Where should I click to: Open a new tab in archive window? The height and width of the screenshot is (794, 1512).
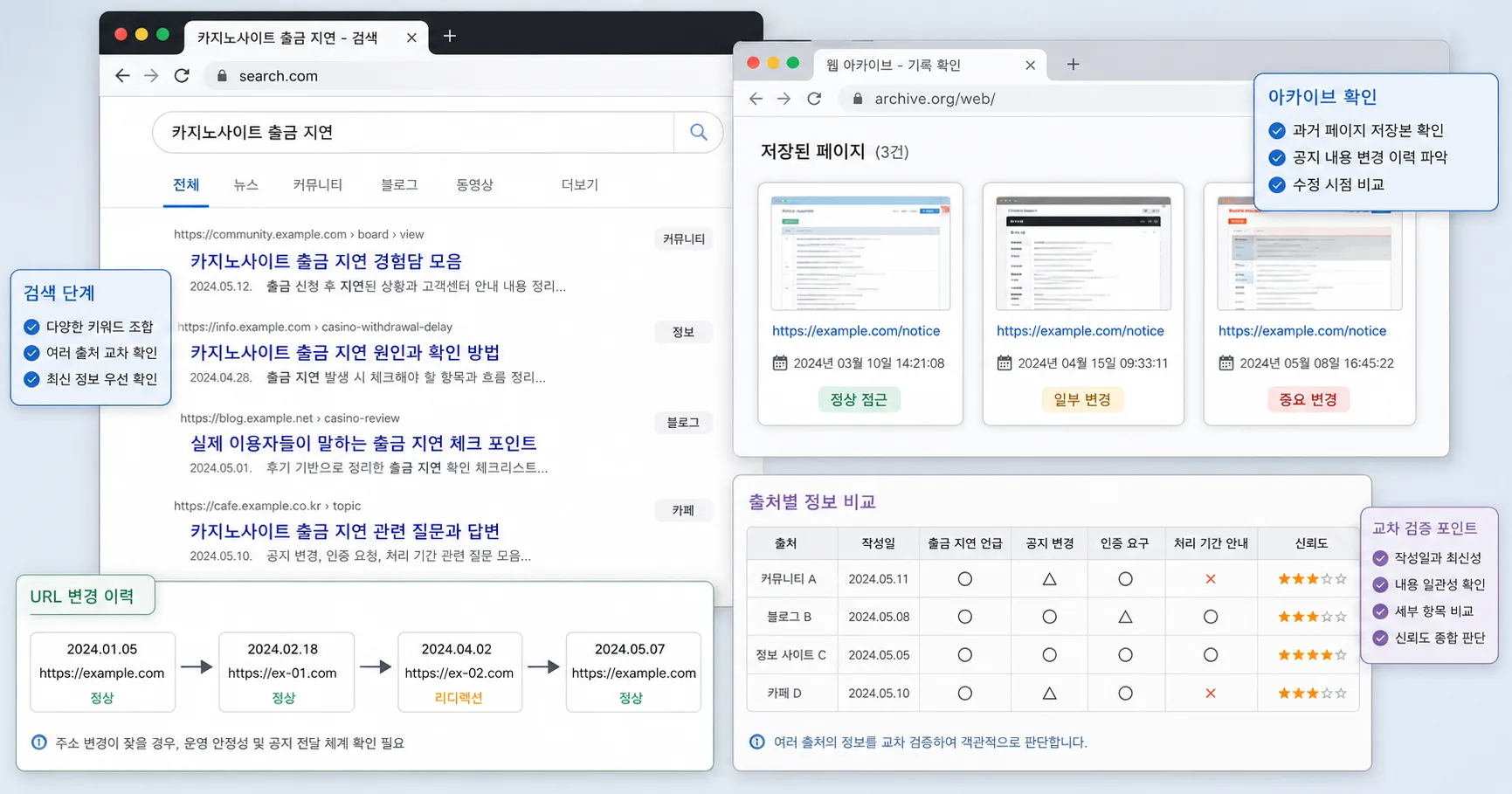point(1074,64)
